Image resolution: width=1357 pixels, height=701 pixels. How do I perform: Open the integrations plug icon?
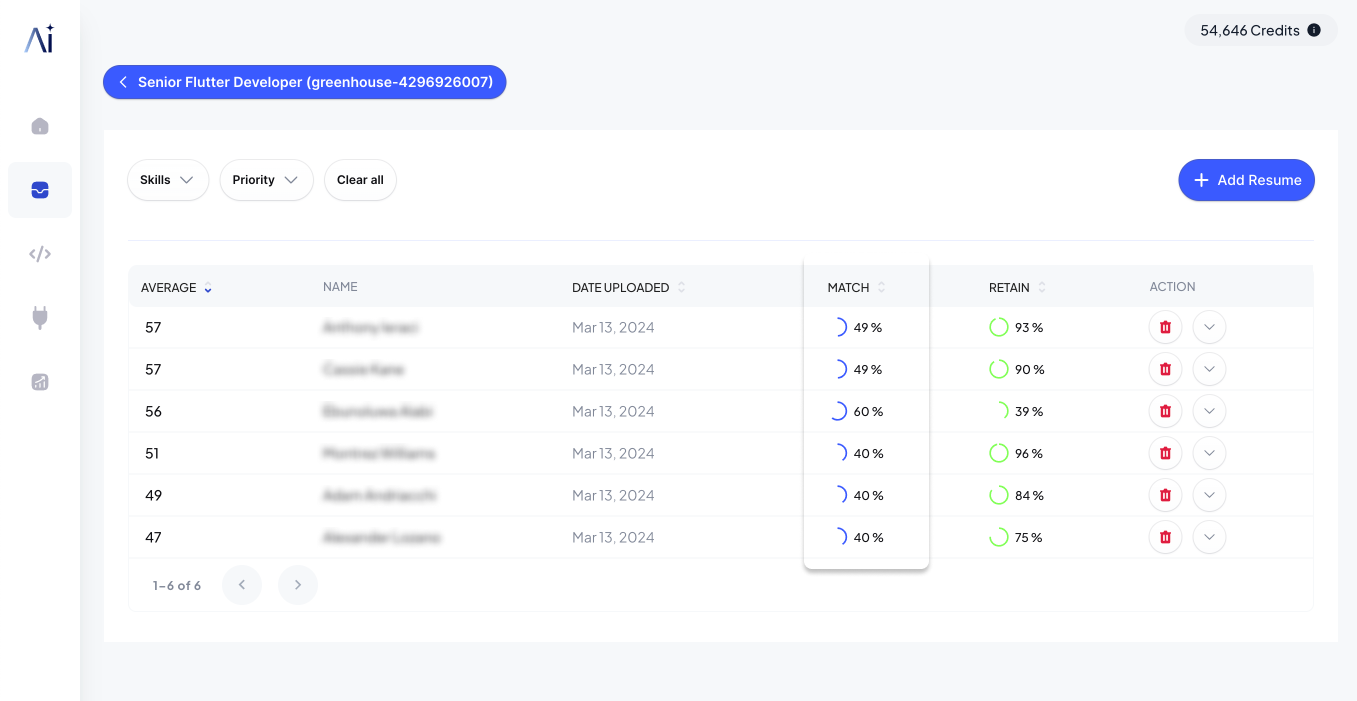point(40,318)
